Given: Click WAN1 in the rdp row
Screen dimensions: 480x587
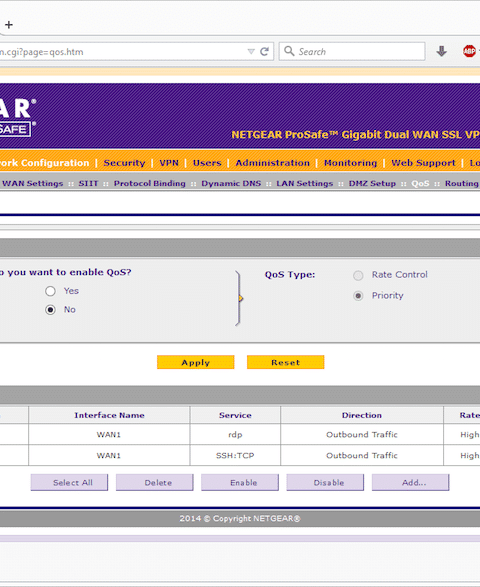Looking at the screenshot, I should 109,435.
